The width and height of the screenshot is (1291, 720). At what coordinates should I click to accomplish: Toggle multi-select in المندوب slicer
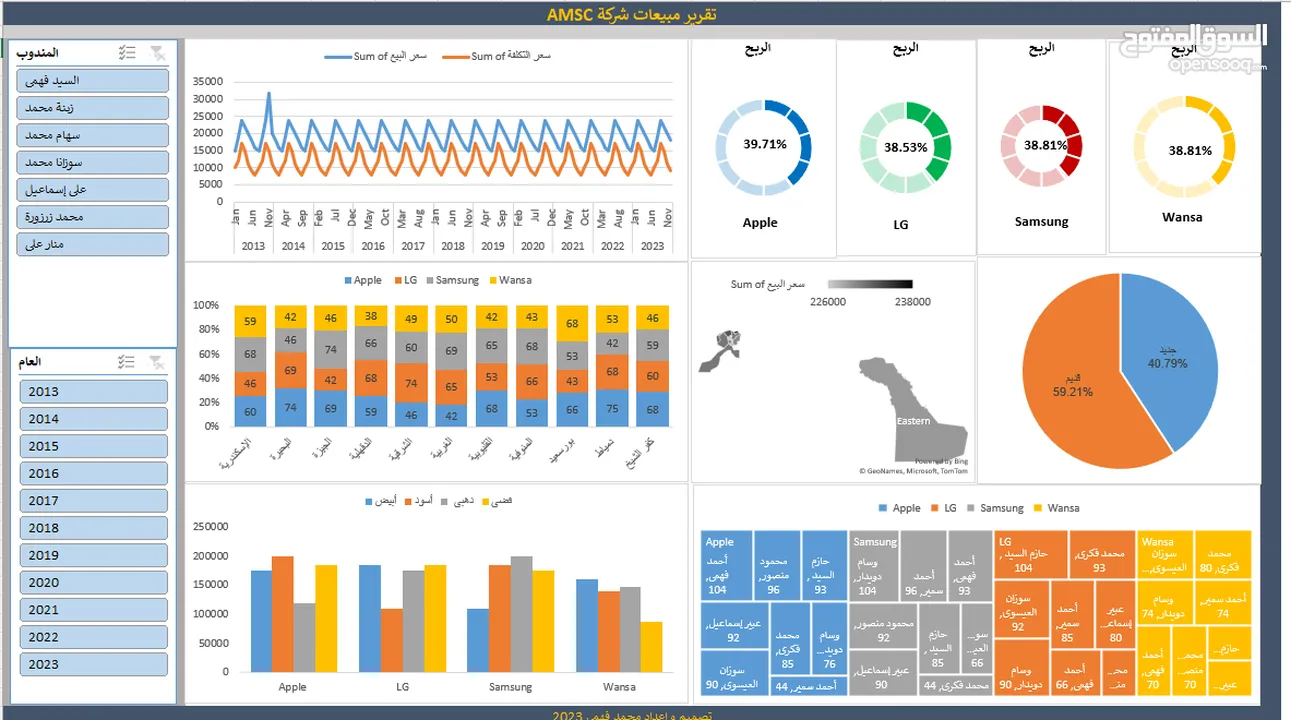pyautogui.click(x=127, y=52)
